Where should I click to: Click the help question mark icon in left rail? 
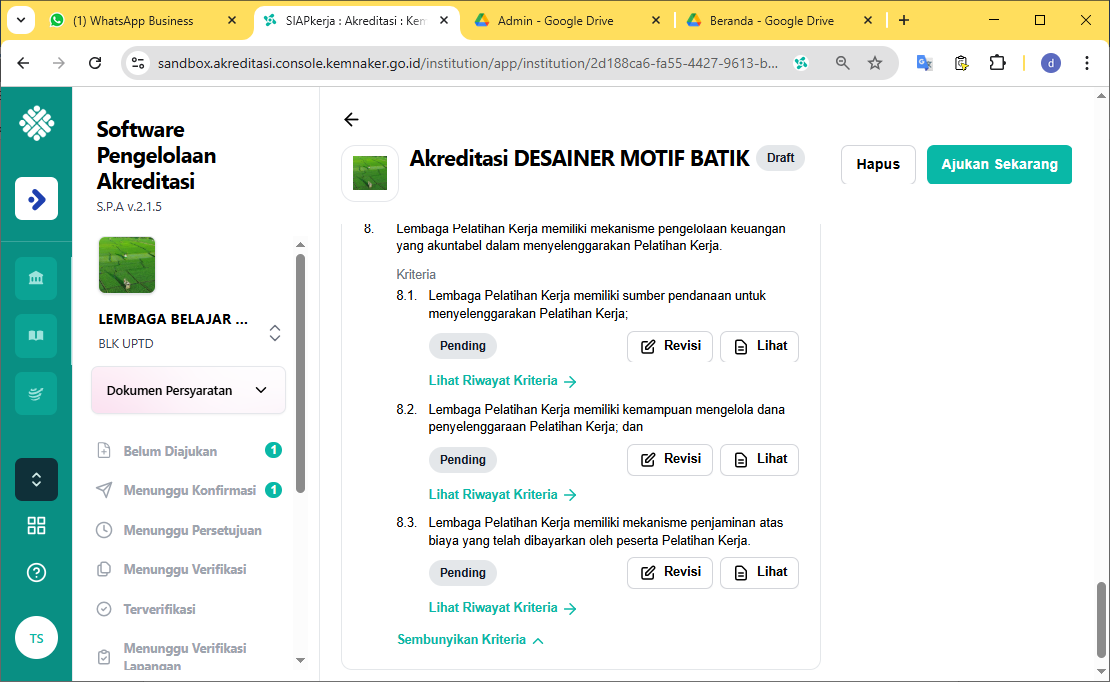pyautogui.click(x=36, y=573)
